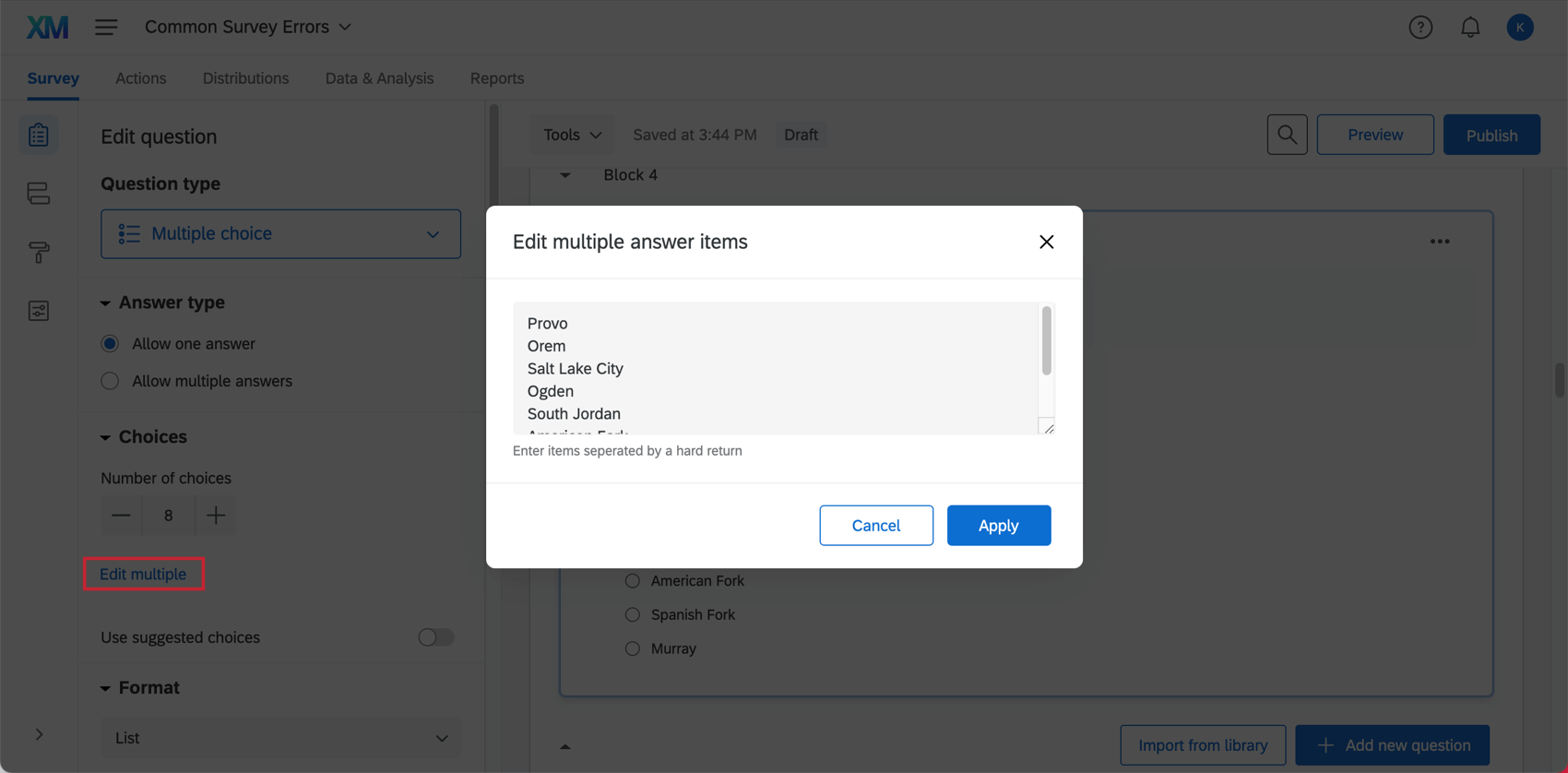
Task: Click the Provo line in the textarea
Action: (548, 324)
